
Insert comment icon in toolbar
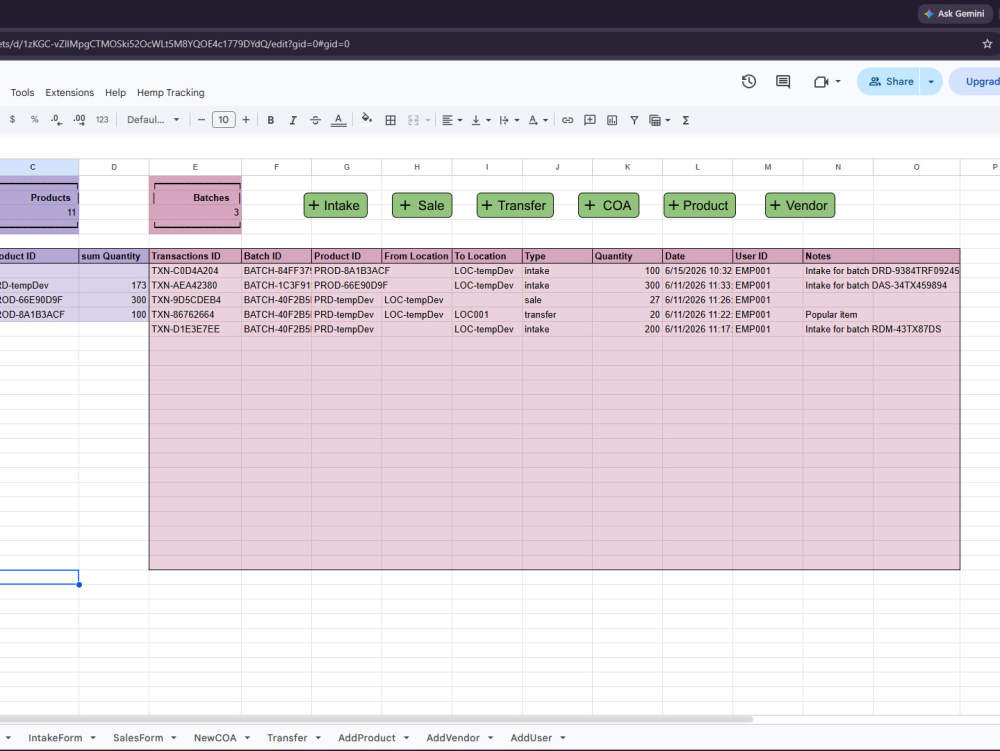(590, 120)
